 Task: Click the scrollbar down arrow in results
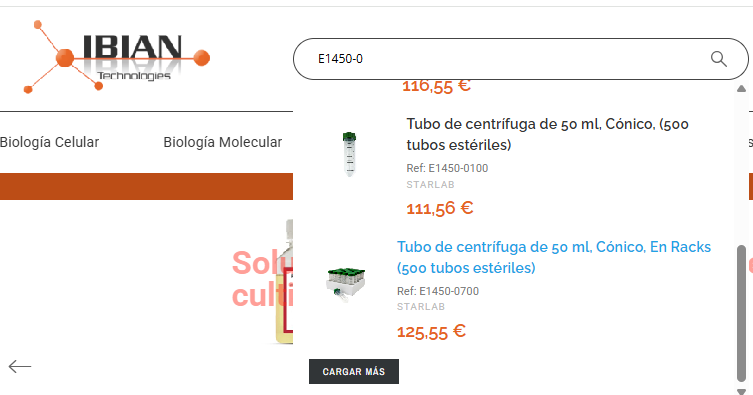pos(741,391)
